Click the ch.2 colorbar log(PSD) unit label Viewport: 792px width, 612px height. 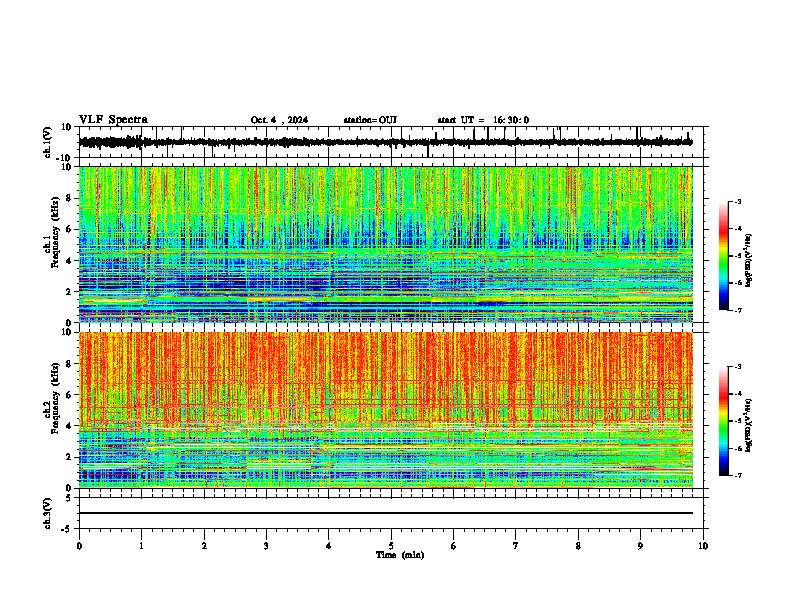point(749,425)
